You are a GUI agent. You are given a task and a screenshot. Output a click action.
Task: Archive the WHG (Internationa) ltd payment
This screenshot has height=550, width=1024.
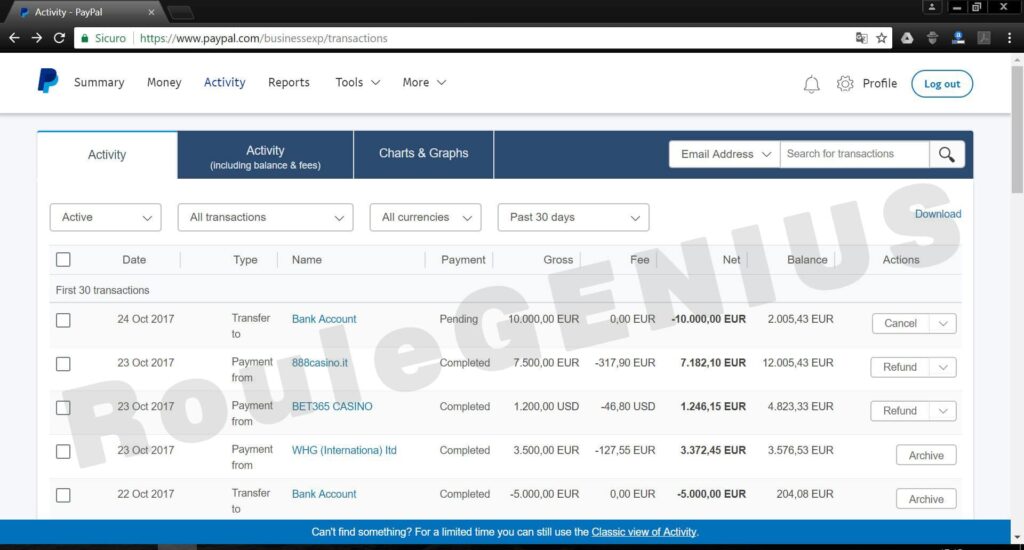point(926,455)
